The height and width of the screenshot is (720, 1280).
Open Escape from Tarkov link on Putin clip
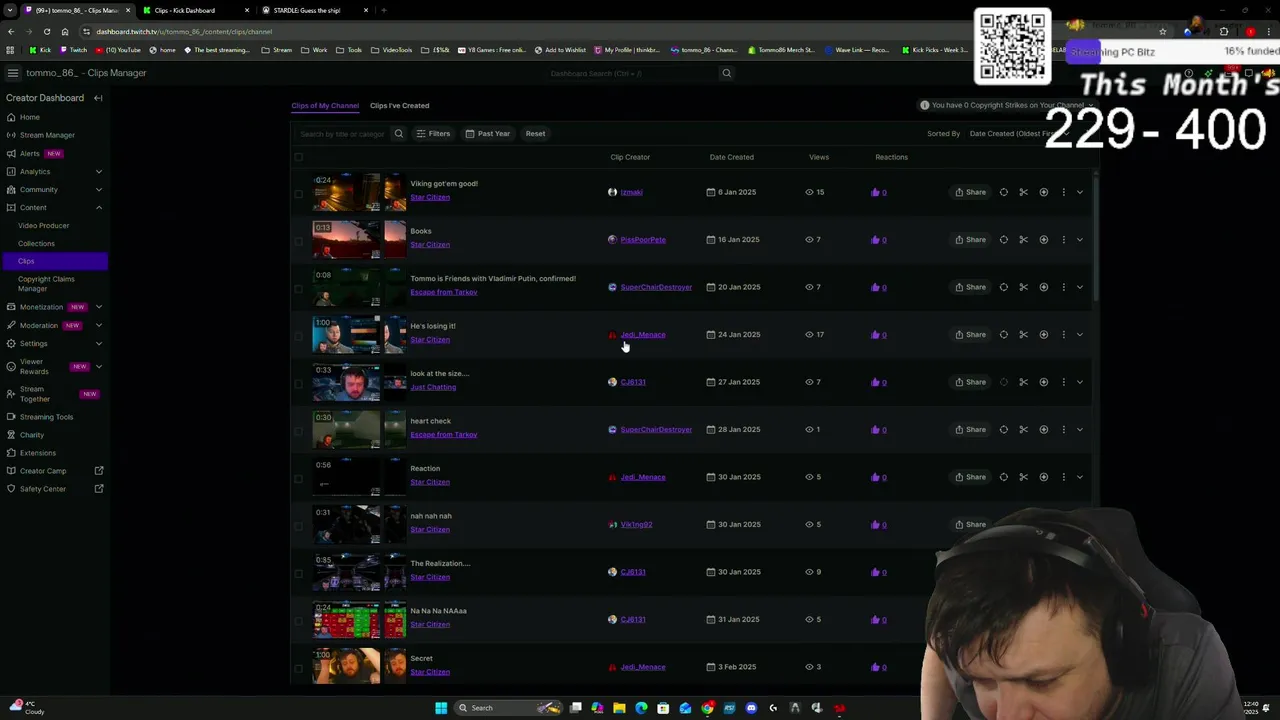(443, 292)
